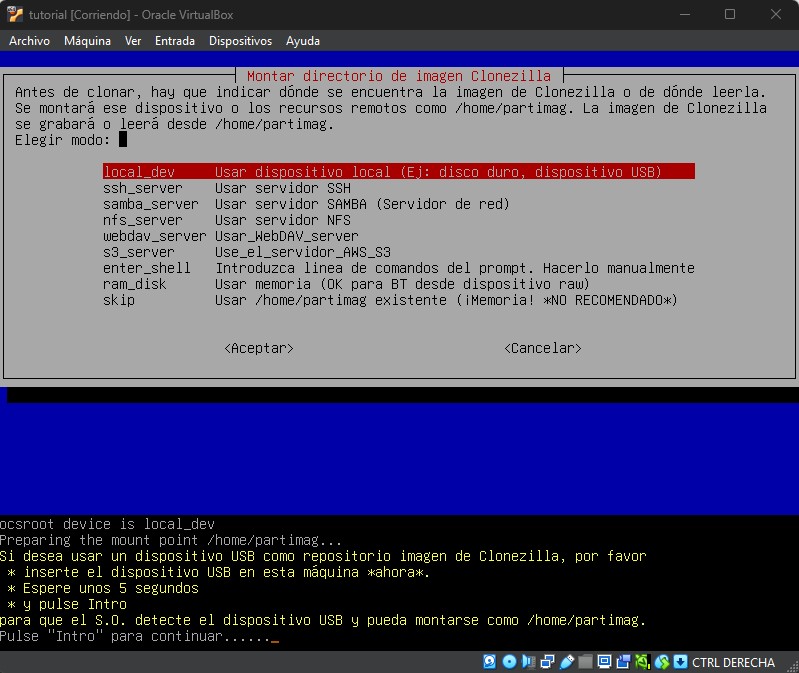Click the CPU virtualization status icon
Viewport: 799px width, 673px height.
click(x=642, y=662)
